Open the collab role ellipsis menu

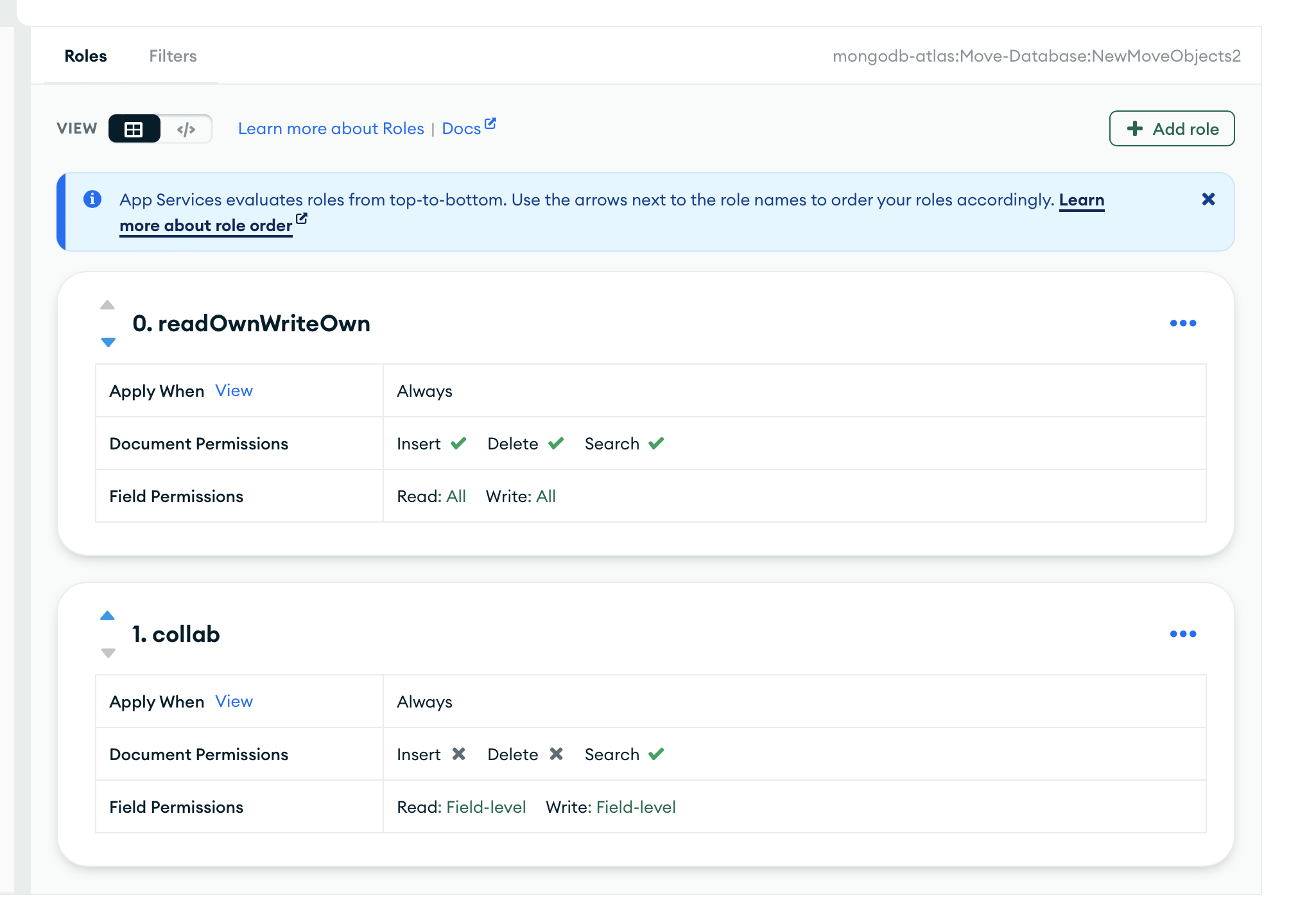point(1182,634)
